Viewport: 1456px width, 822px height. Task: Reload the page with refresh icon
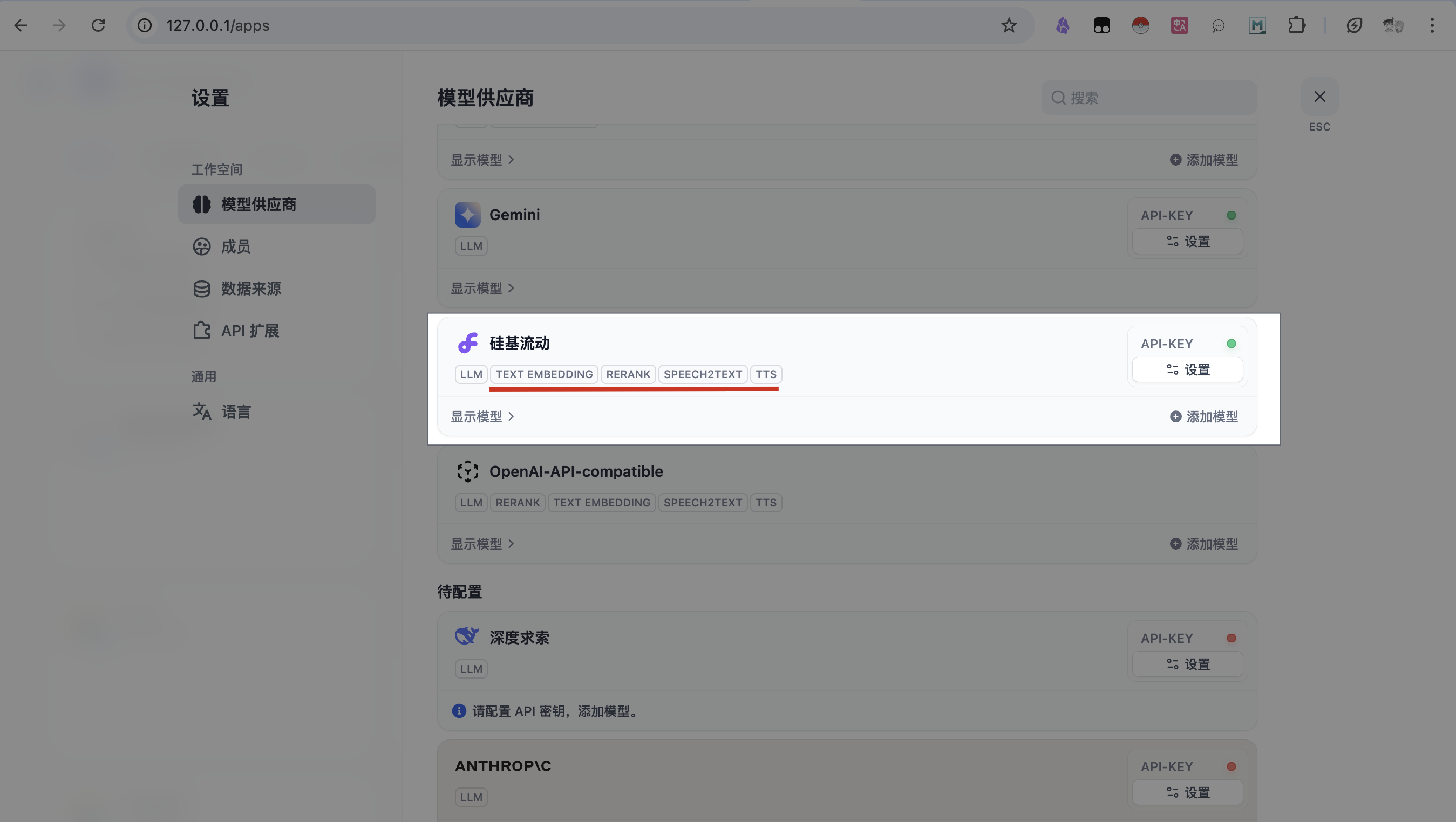tap(98, 25)
